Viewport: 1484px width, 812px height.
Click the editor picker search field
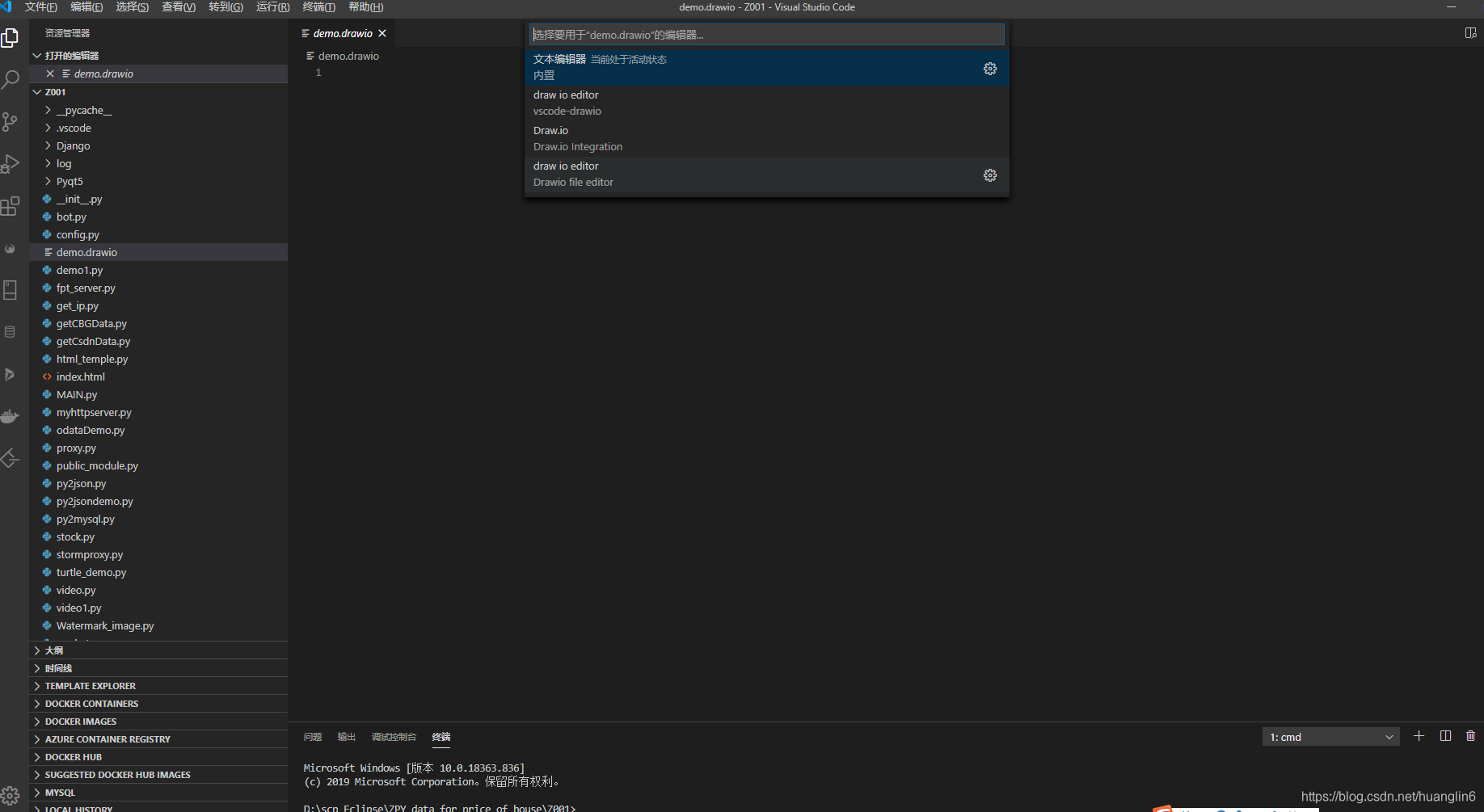[x=766, y=35]
